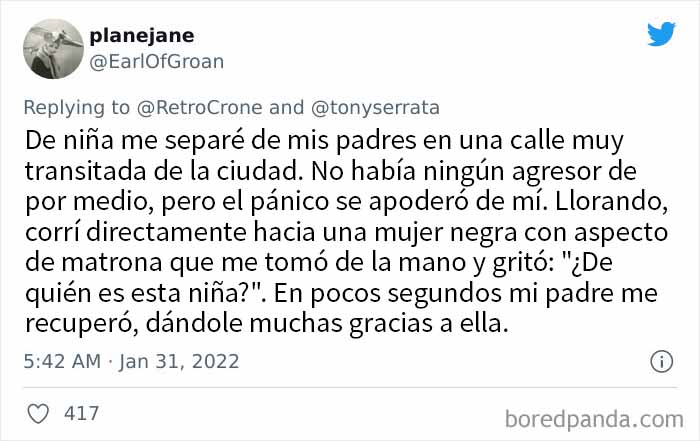The width and height of the screenshot is (700, 441).
Task: Open the tweet info circle icon
Action: pos(661,361)
